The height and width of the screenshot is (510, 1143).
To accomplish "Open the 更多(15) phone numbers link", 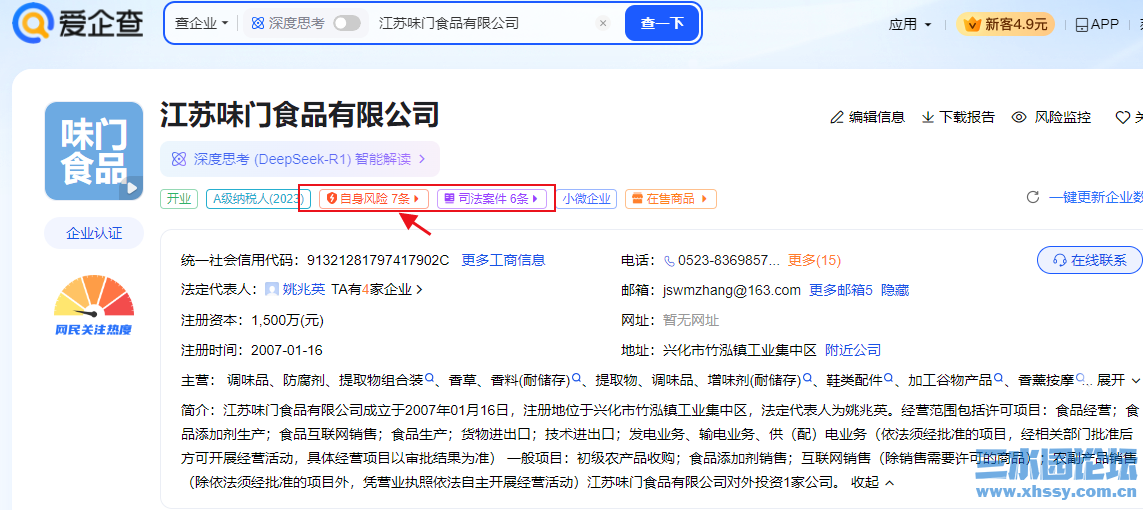I will 814,260.
